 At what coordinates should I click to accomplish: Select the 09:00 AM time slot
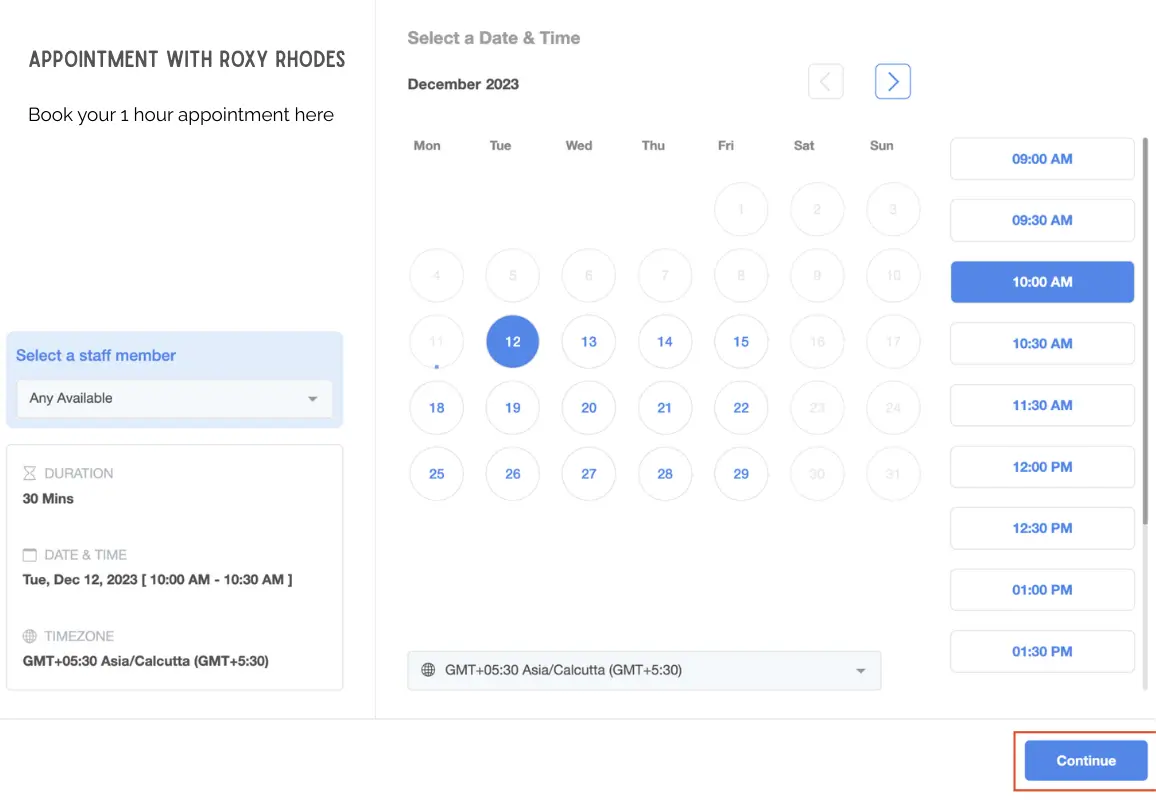tap(1041, 158)
